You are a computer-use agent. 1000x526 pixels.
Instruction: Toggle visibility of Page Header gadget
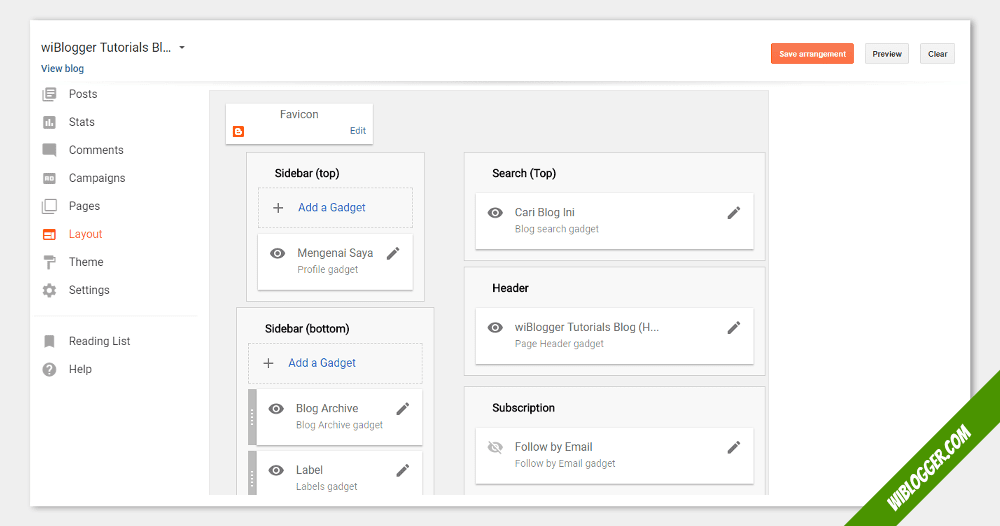(495, 328)
